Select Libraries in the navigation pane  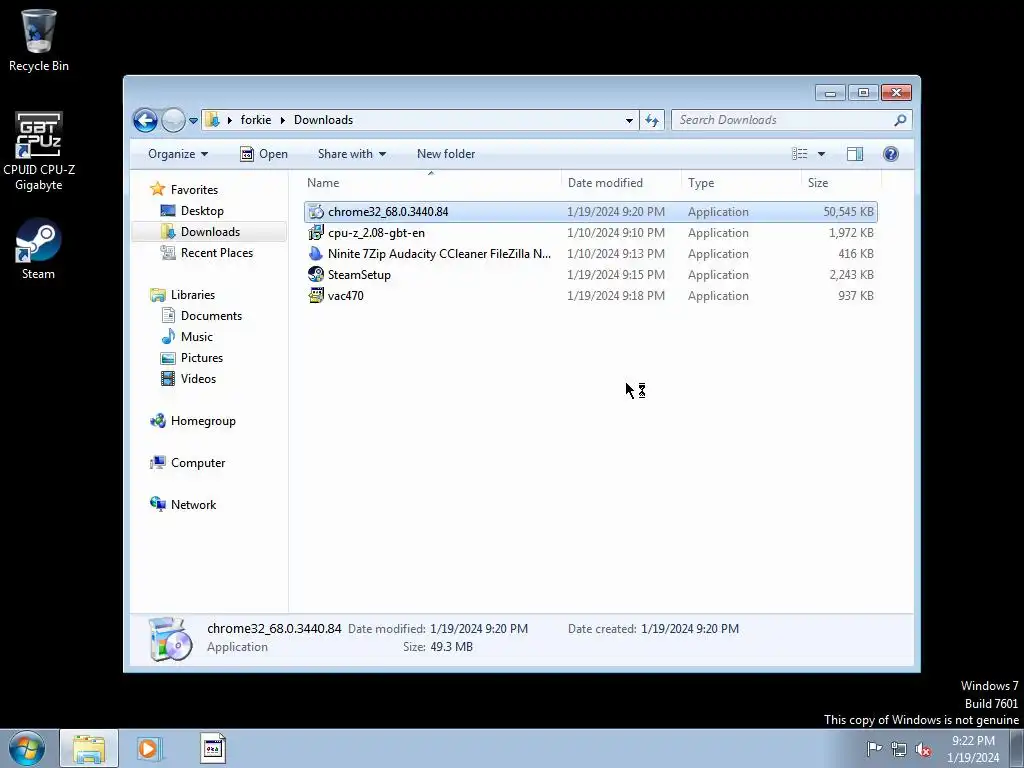193,295
